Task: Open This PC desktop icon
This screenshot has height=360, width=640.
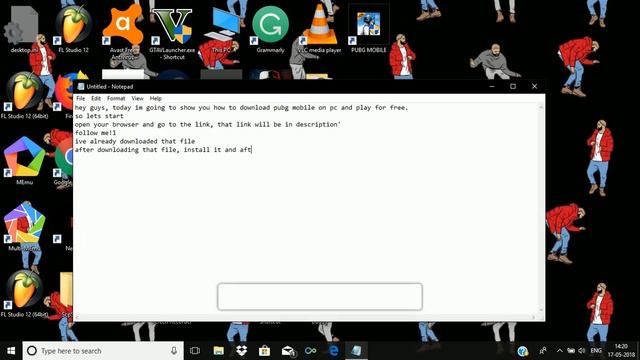Action: [x=221, y=29]
